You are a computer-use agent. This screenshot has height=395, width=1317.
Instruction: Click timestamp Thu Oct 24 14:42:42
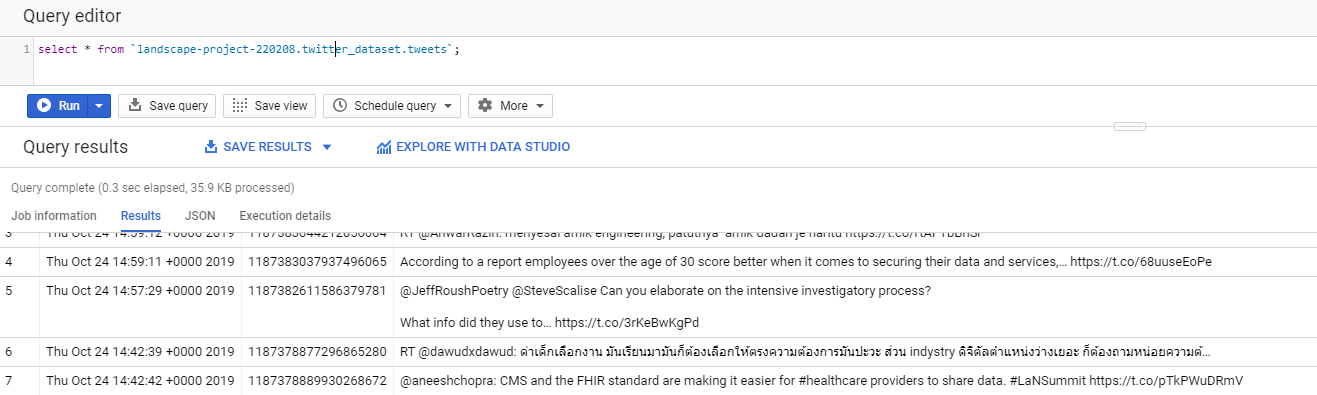click(140, 381)
